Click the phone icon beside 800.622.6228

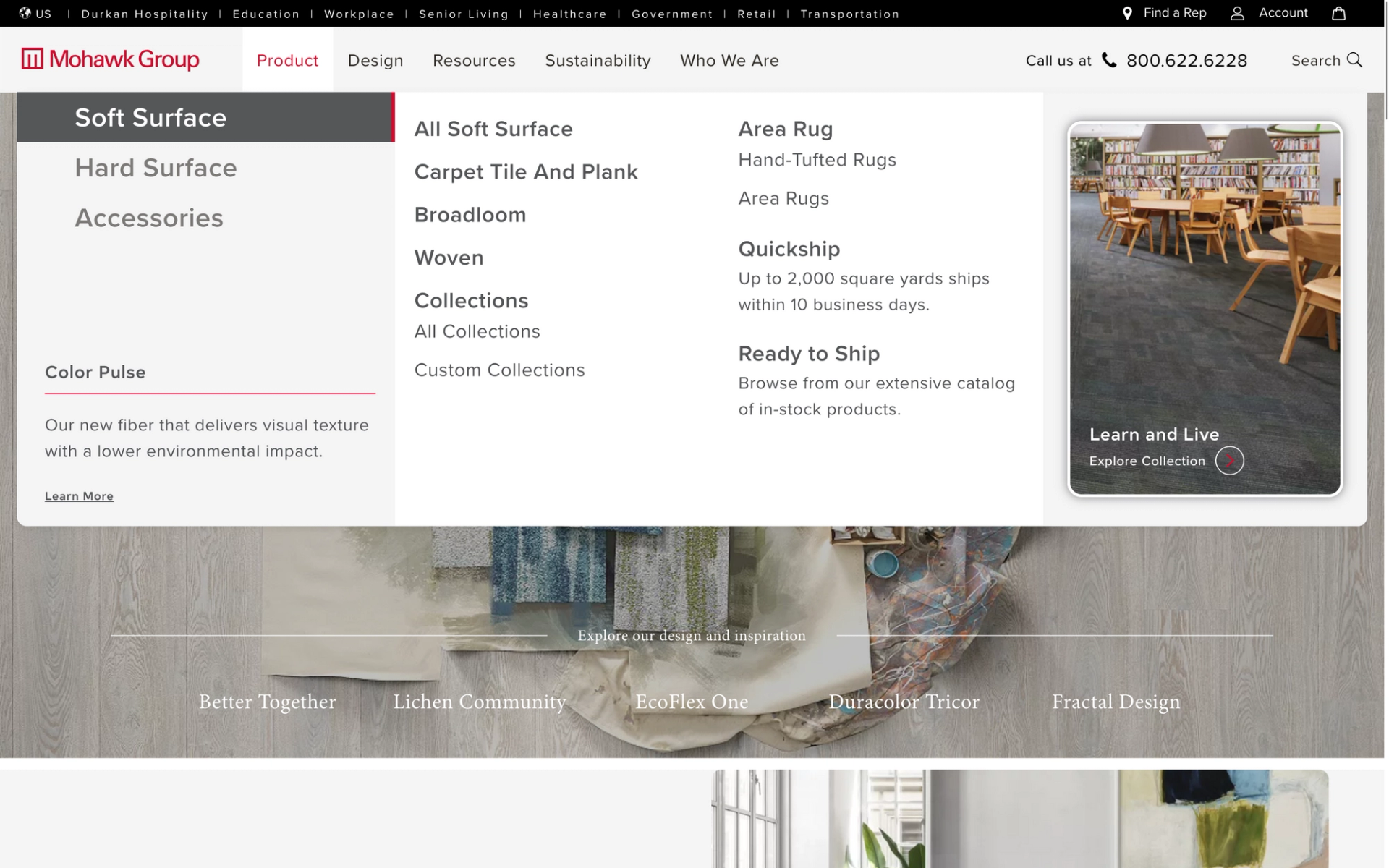[1108, 60]
